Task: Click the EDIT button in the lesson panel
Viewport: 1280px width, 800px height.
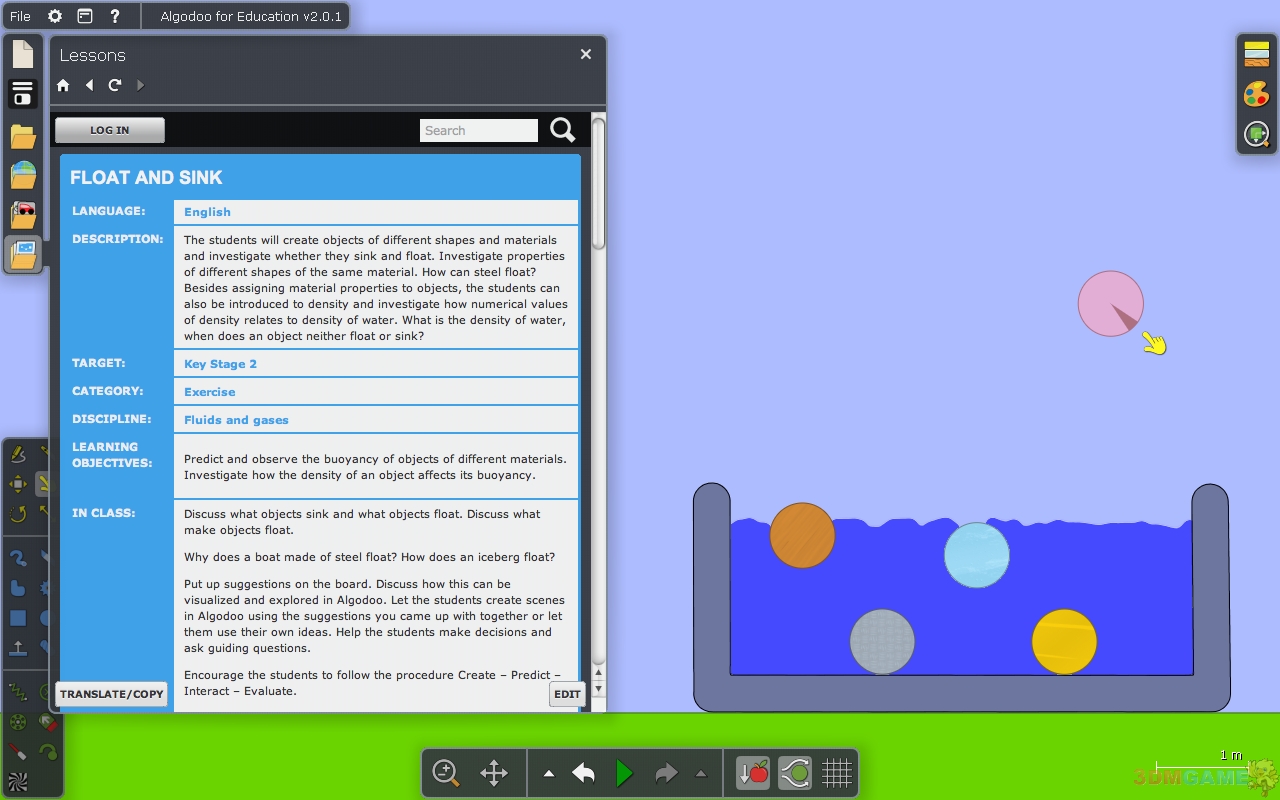Action: [x=567, y=694]
